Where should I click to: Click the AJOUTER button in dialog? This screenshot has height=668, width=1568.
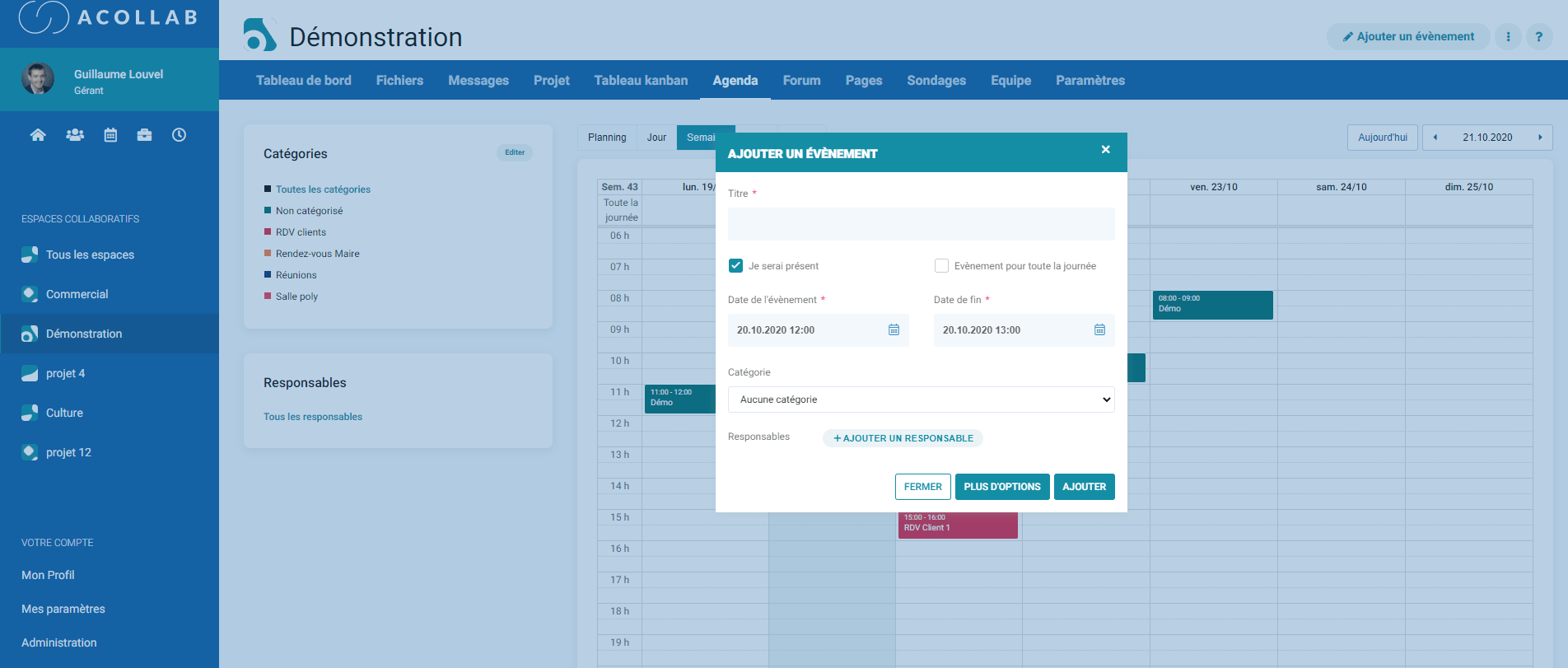click(1084, 487)
